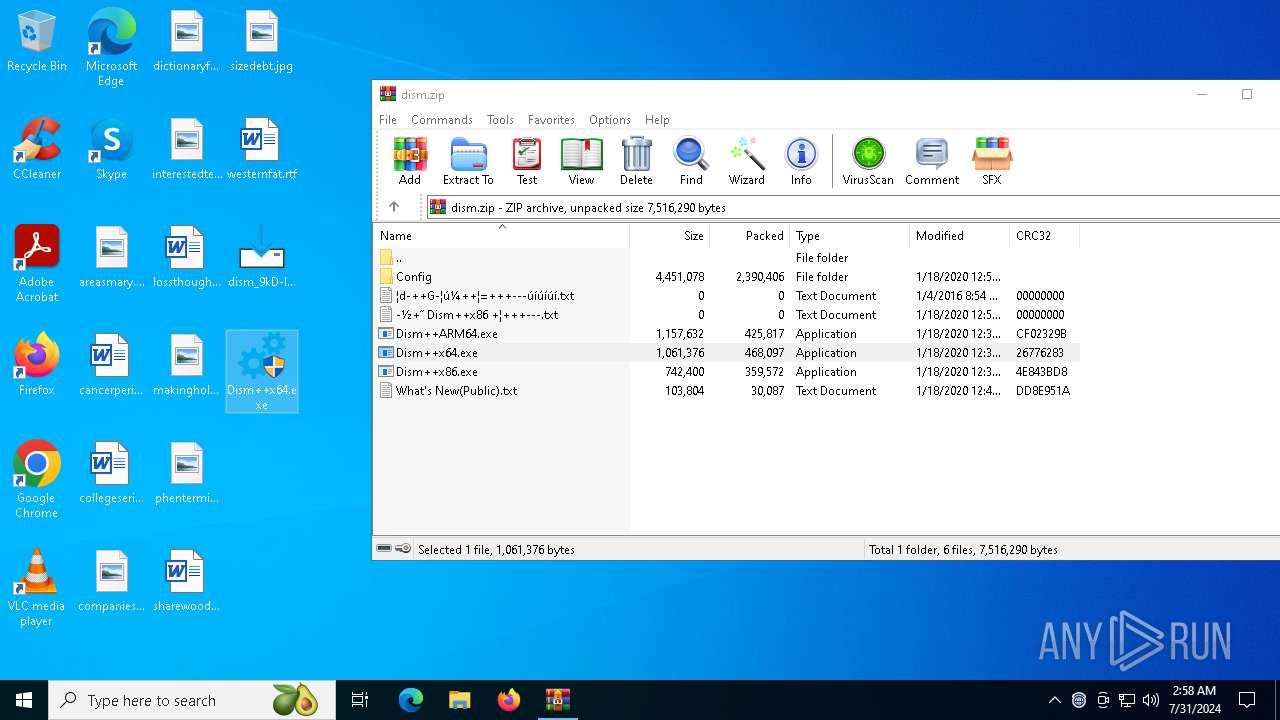This screenshot has width=1280, height=720.
Task: Sort by CRC32 column header
Action: pos(1045,236)
